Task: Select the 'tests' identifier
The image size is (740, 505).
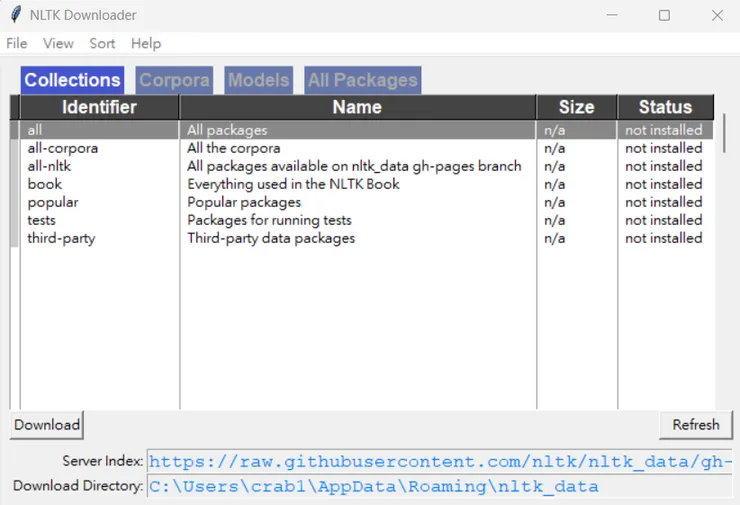Action: pyautogui.click(x=42, y=220)
